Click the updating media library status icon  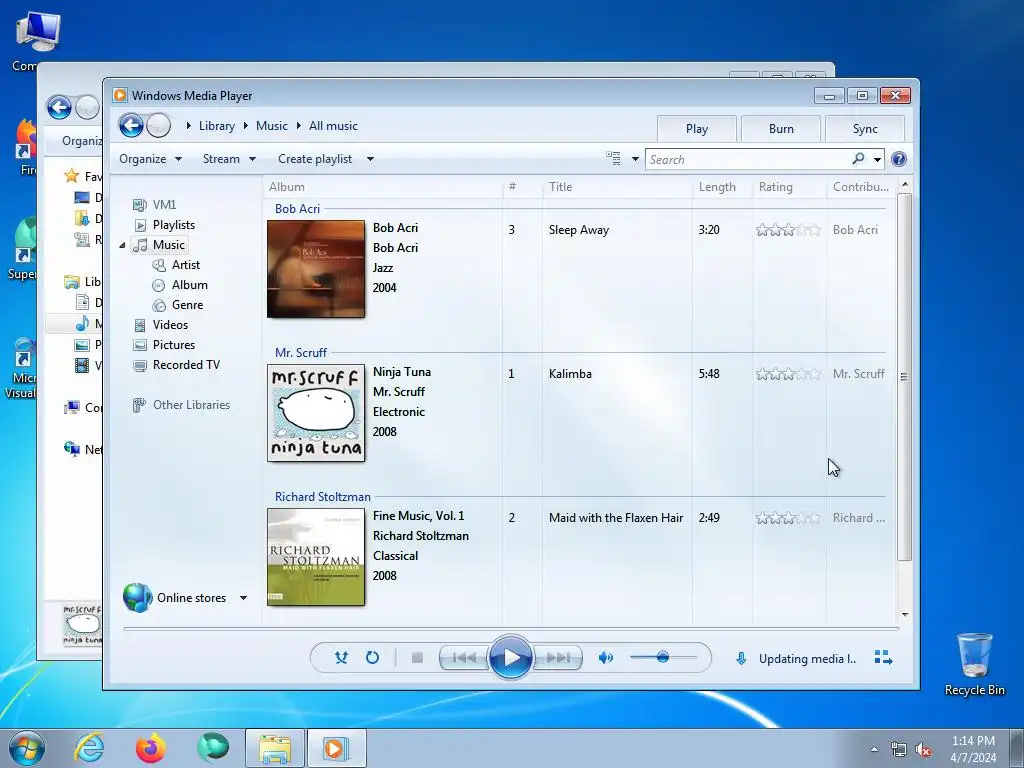coord(741,658)
